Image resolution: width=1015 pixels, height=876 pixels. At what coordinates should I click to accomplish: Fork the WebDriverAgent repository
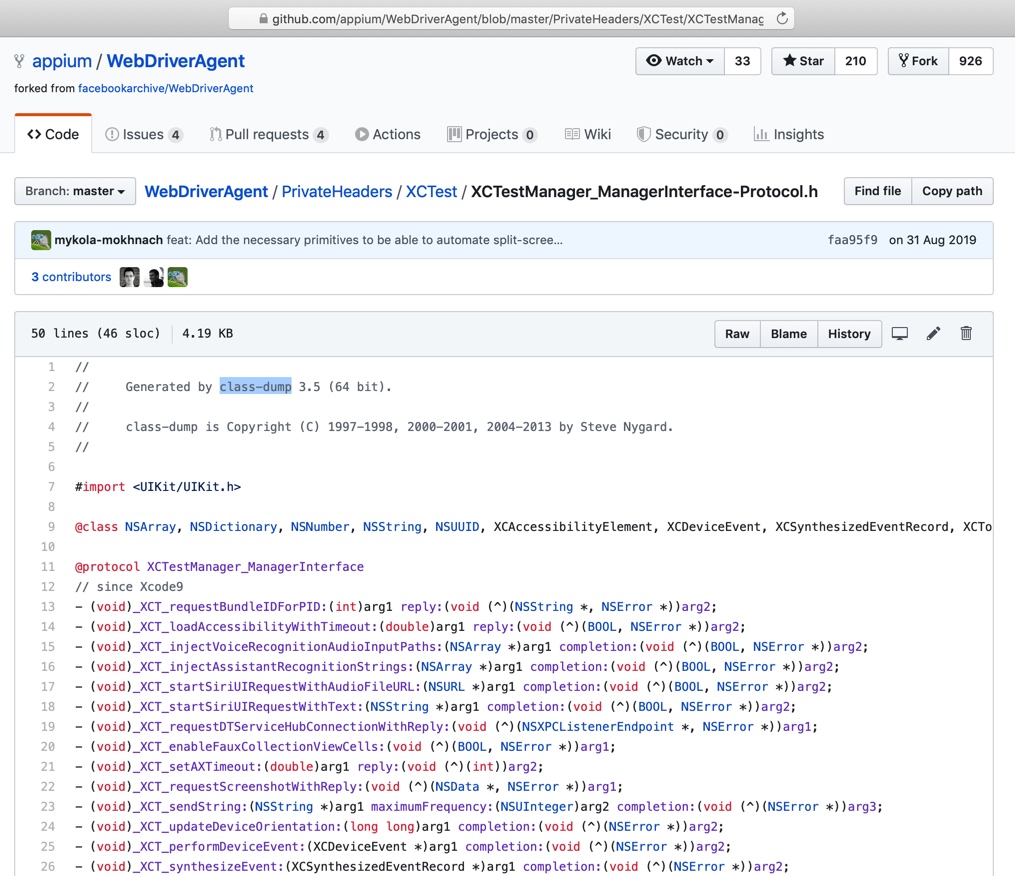coord(918,61)
